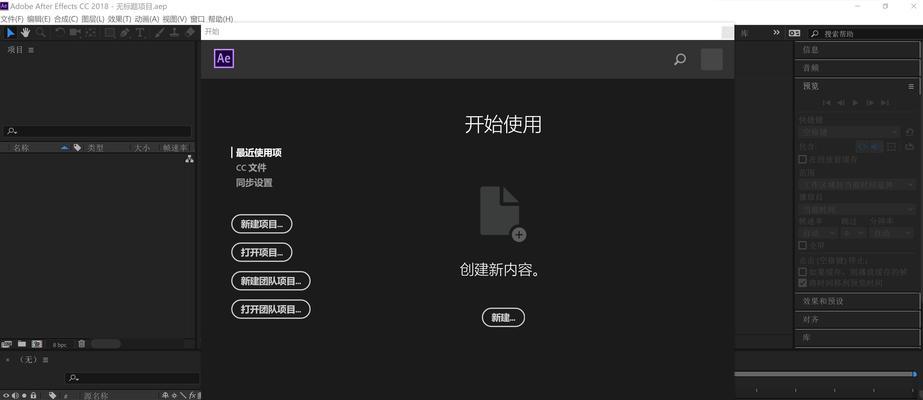Image resolution: width=923 pixels, height=400 pixels.
Task: Select the Brush tool
Action: point(160,32)
